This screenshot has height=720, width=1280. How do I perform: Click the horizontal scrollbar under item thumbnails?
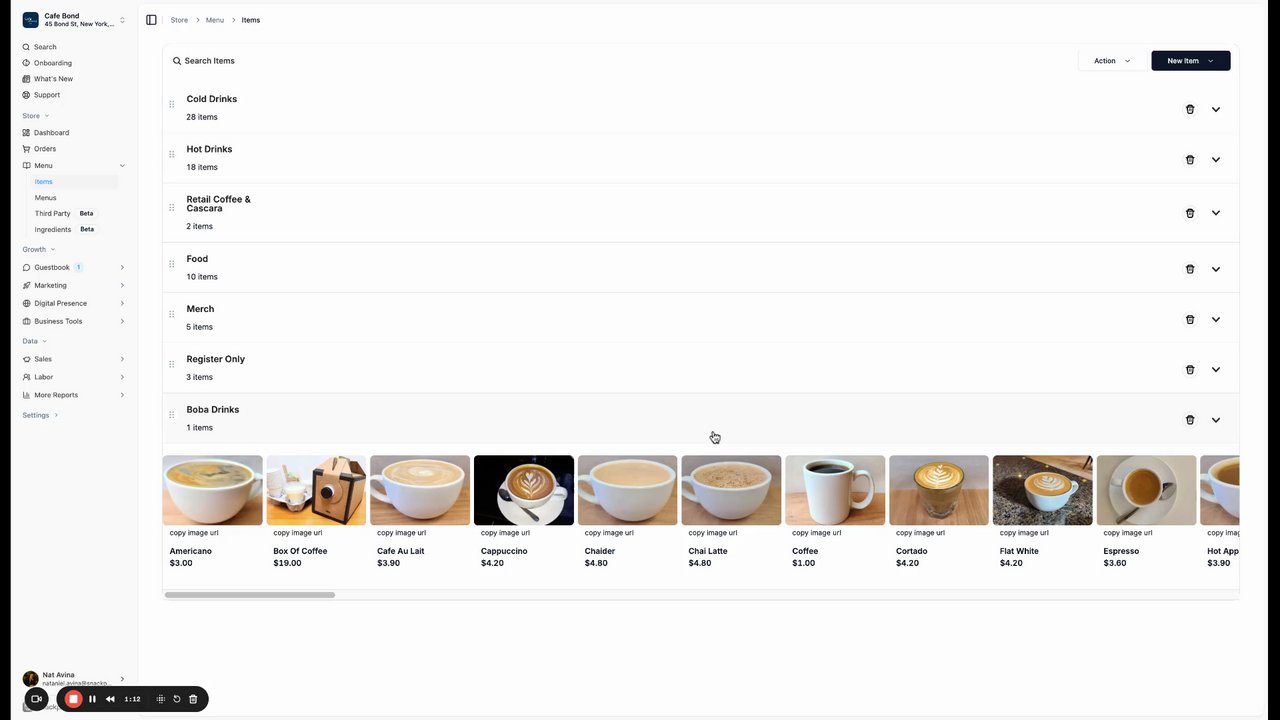tap(250, 595)
